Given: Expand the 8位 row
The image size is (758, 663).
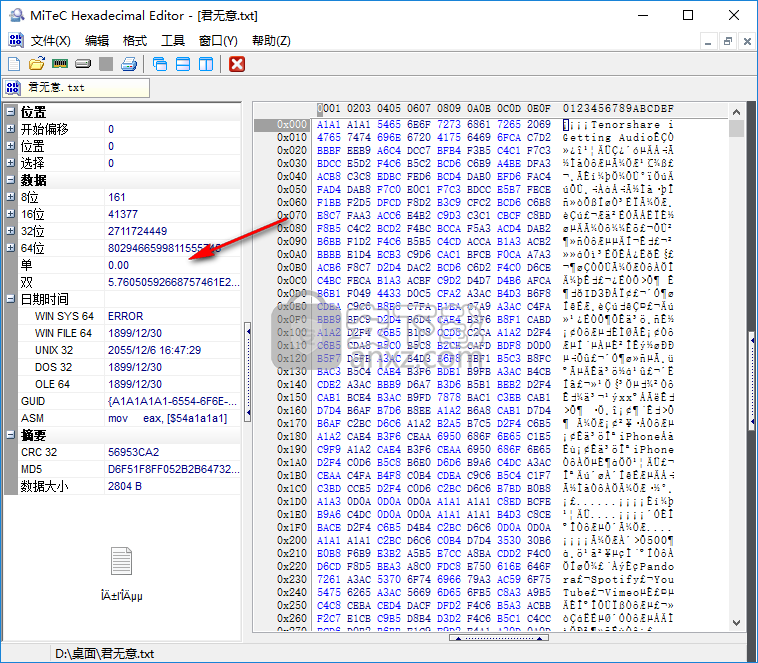Looking at the screenshot, I should (11, 197).
